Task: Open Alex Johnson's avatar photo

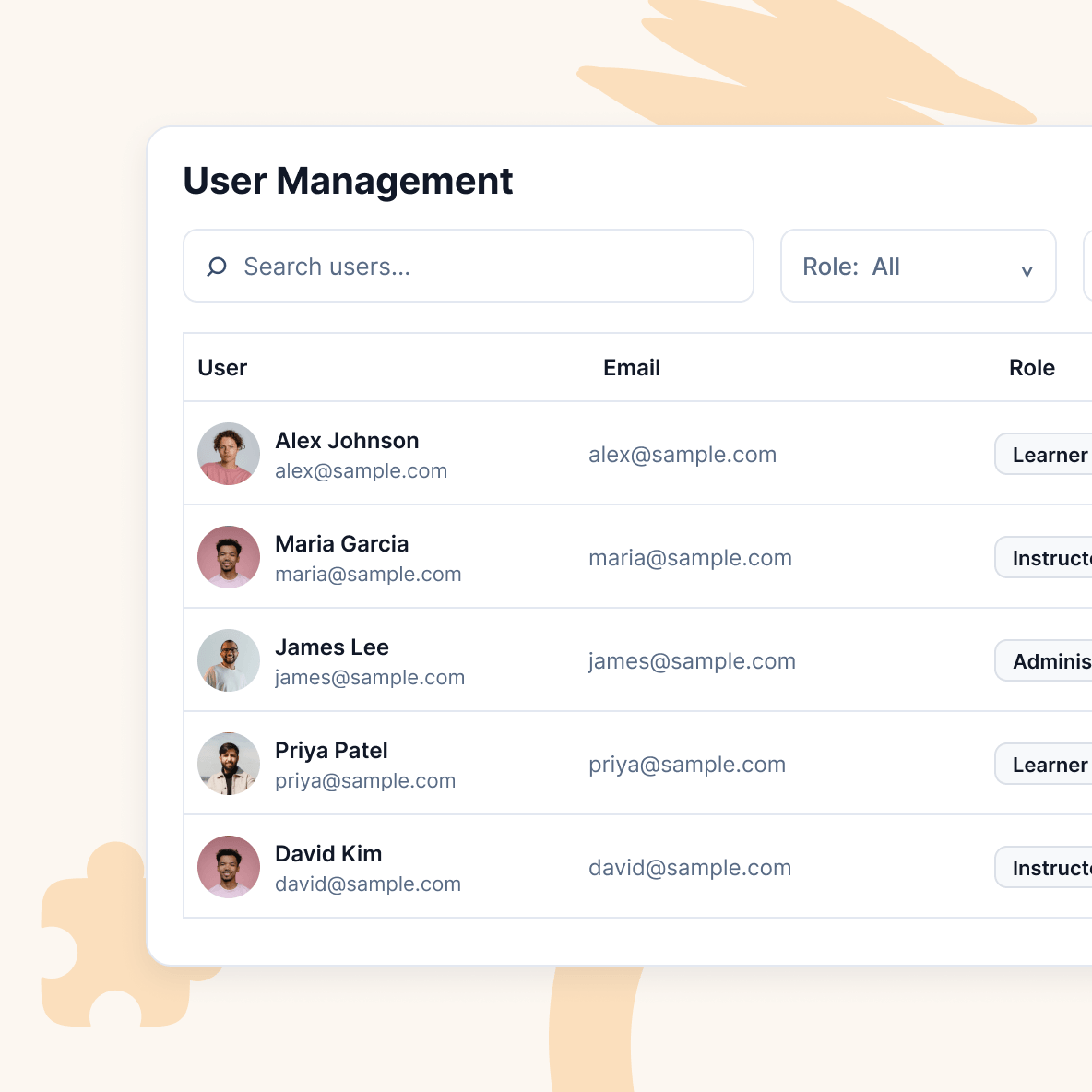Action: tap(229, 454)
